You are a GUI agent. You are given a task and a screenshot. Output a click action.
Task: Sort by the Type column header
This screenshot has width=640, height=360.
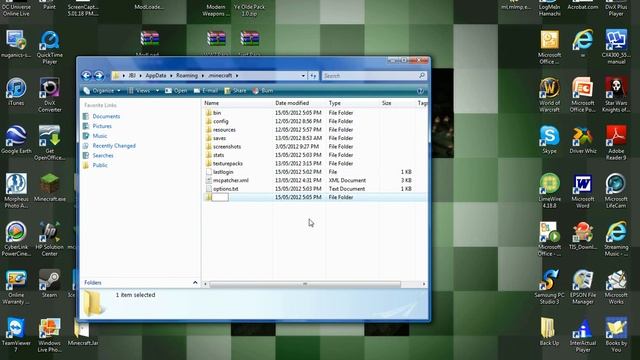pos(352,103)
